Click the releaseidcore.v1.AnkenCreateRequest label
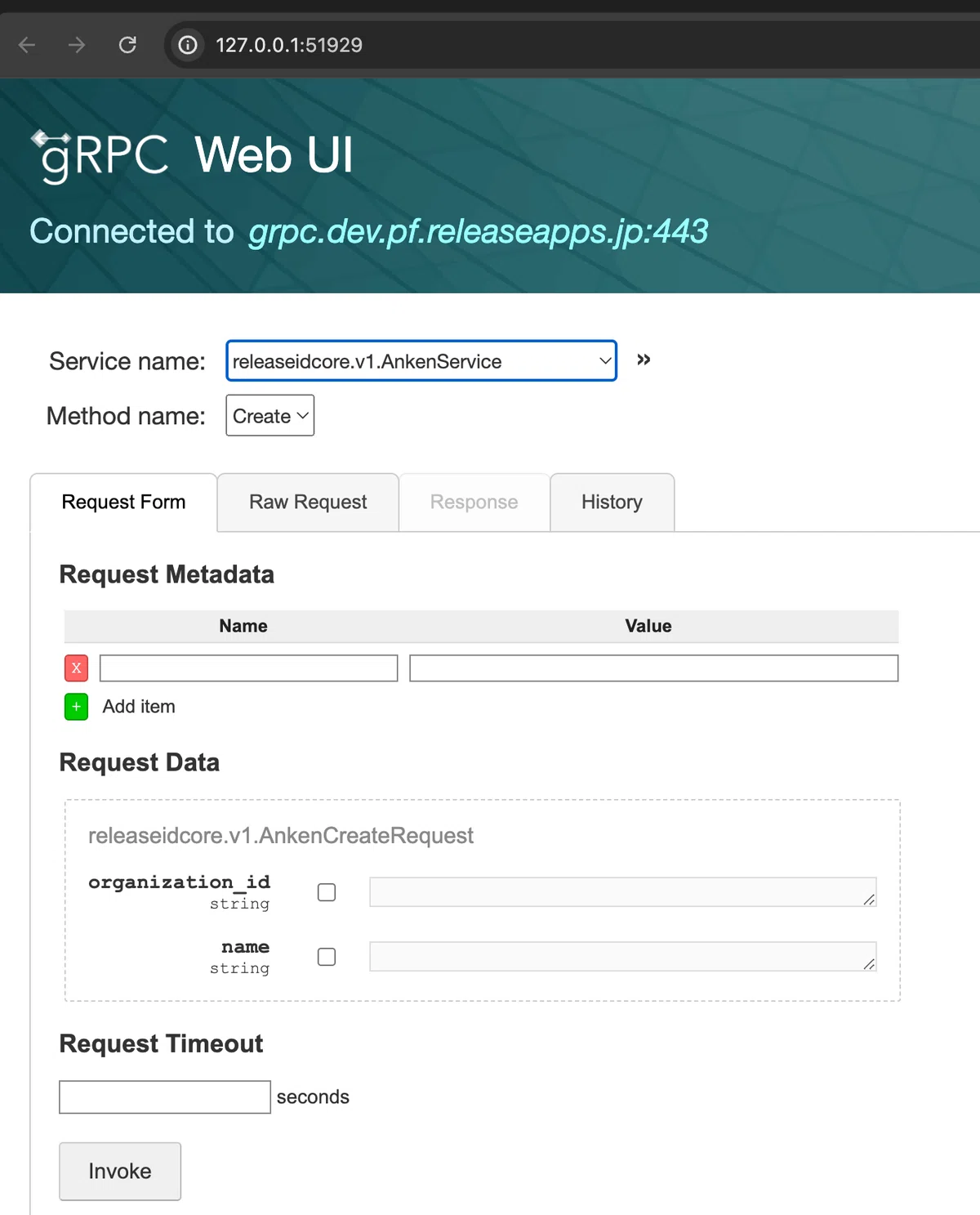 coord(281,836)
